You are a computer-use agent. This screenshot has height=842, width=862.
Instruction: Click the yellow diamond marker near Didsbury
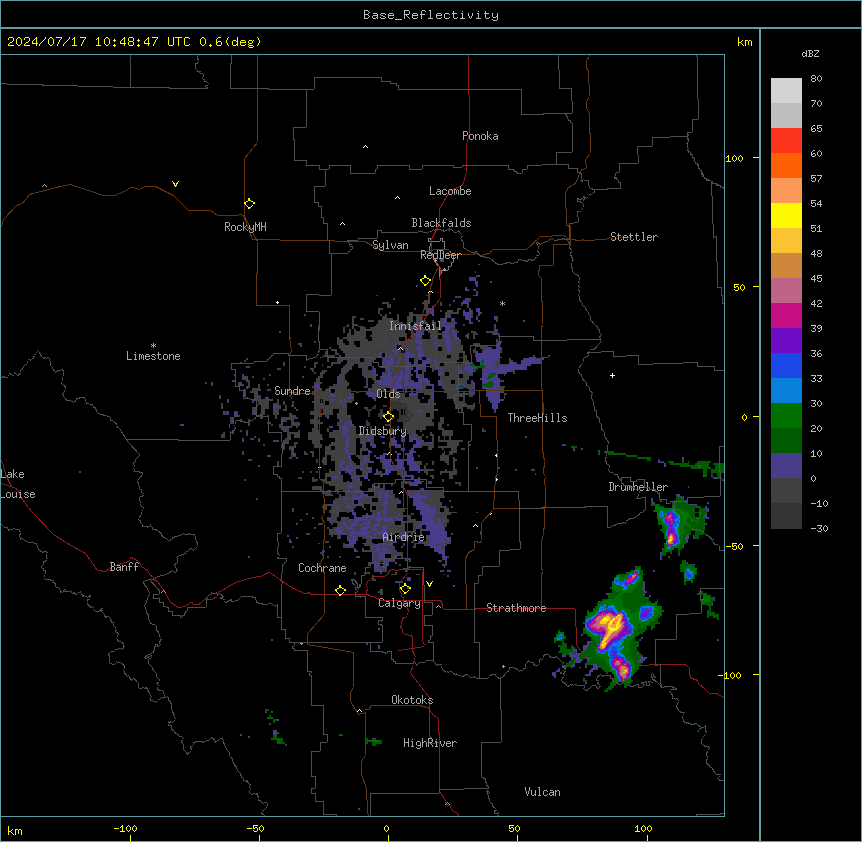click(388, 417)
